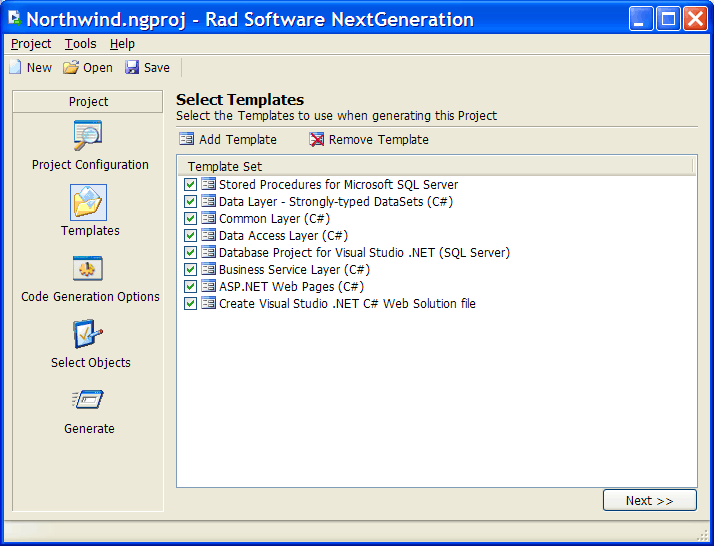Viewport: 714px width, 546px height.
Task: Click the application icon in title bar
Action: [x=15, y=19]
